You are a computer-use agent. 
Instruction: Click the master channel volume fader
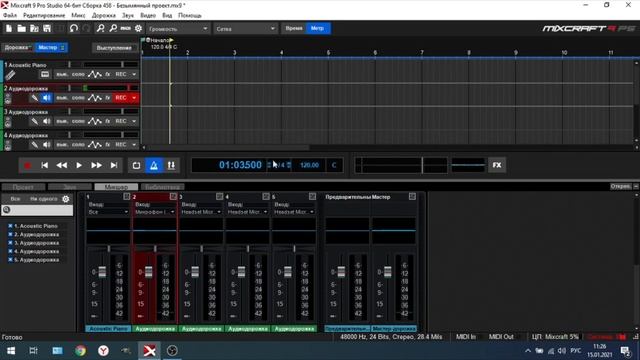pos(387,272)
